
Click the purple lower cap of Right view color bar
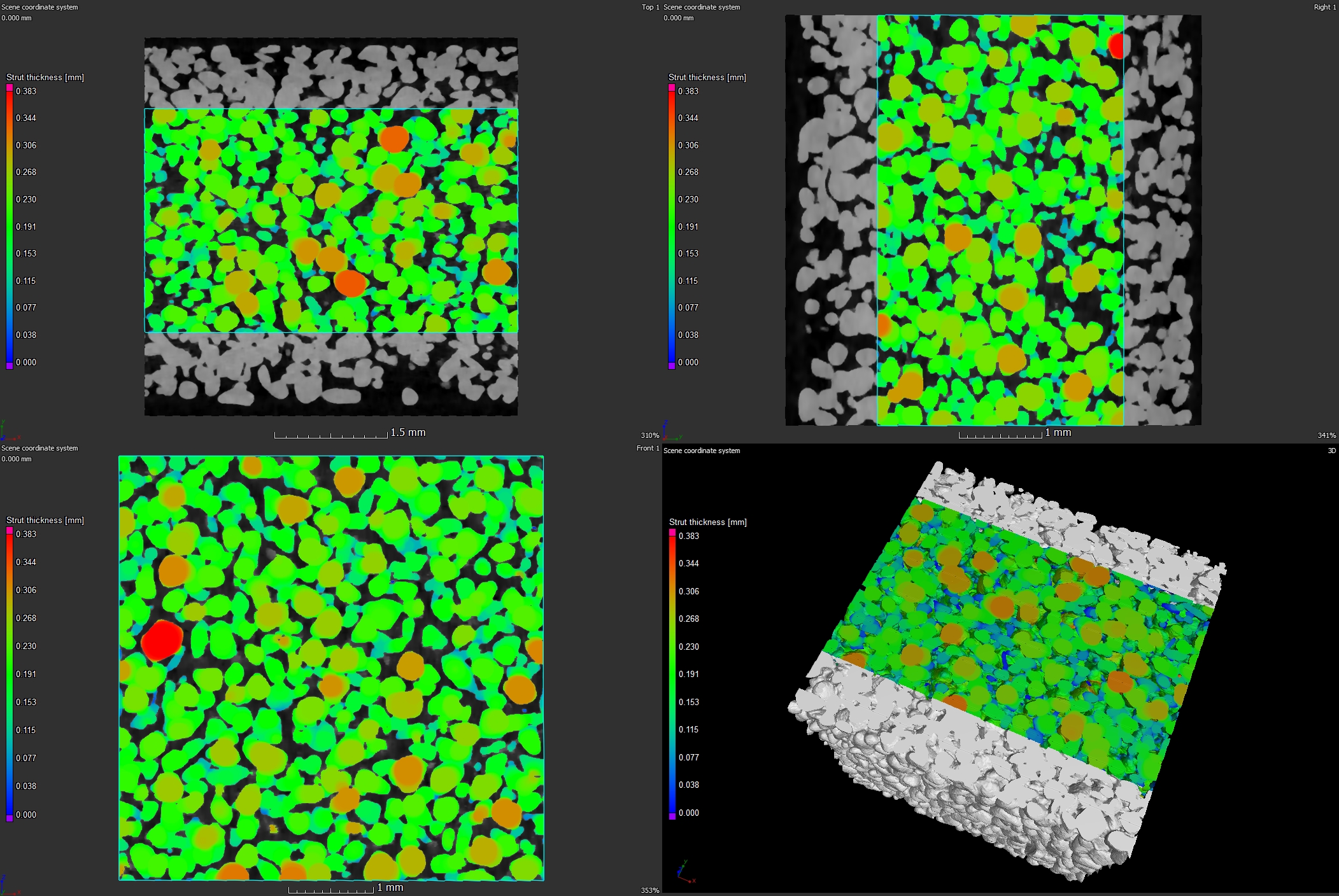(672, 366)
